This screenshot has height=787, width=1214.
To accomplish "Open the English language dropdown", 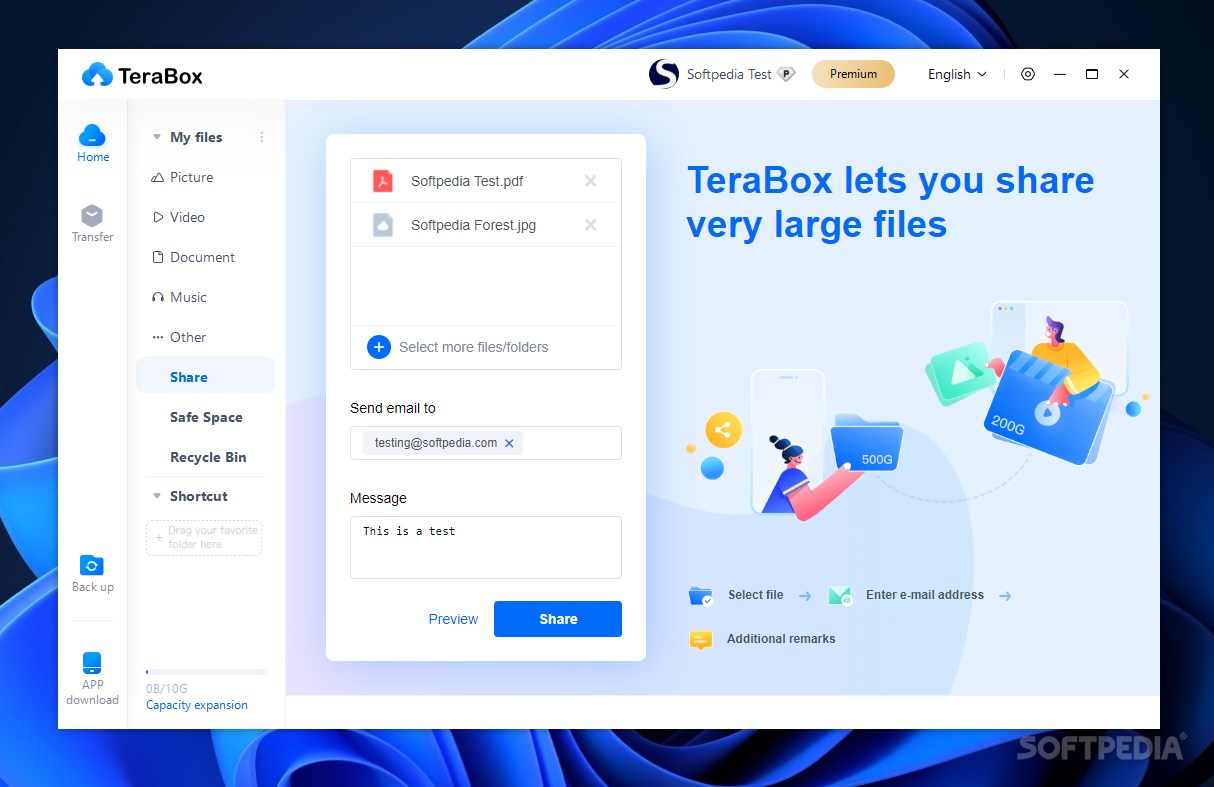I will tap(957, 74).
